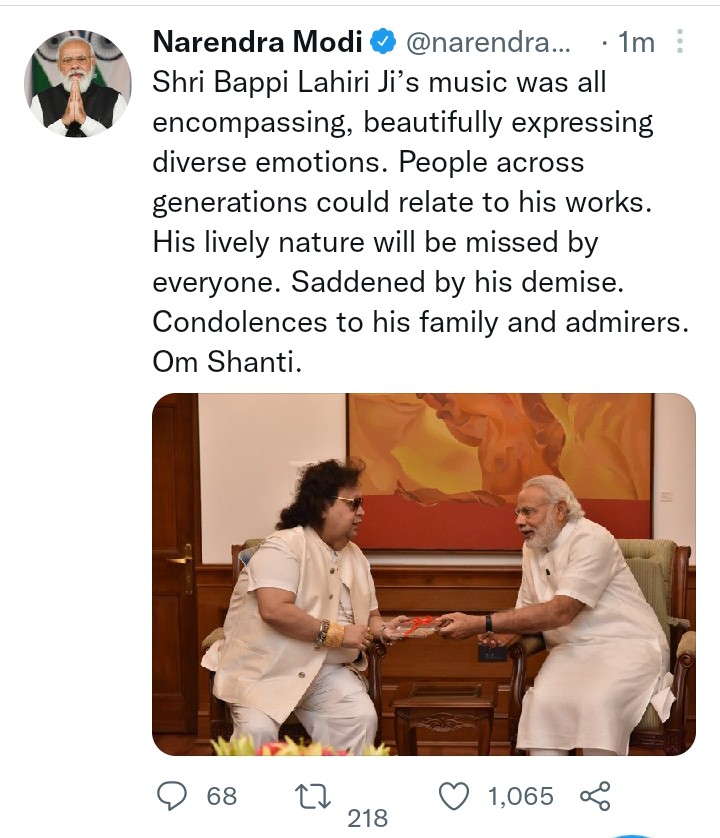The height and width of the screenshot is (838, 720).
Task: Click the tweet text starting with Shri Bappi Lahiri
Action: 421,222
